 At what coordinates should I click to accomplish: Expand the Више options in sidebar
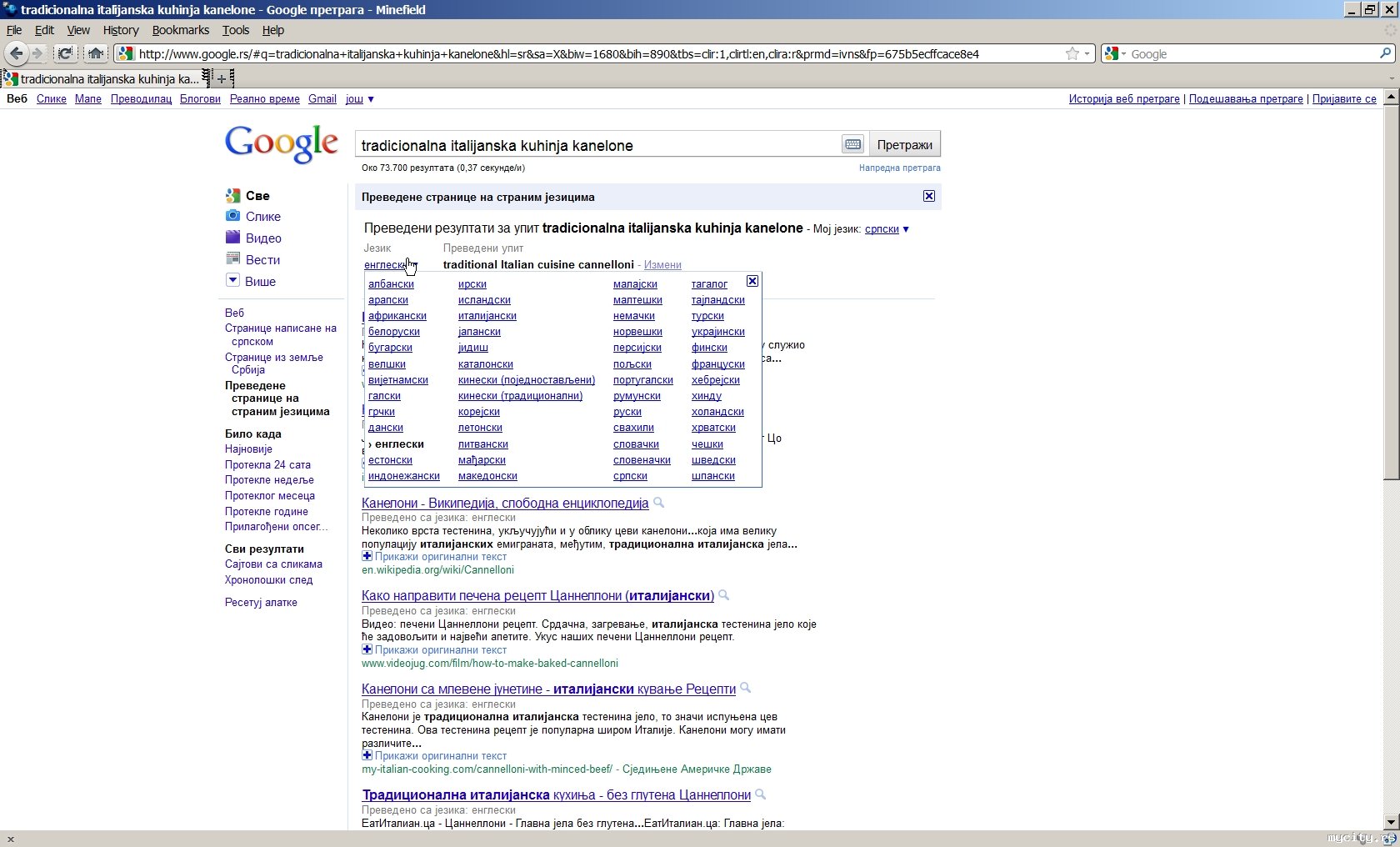[x=232, y=280]
